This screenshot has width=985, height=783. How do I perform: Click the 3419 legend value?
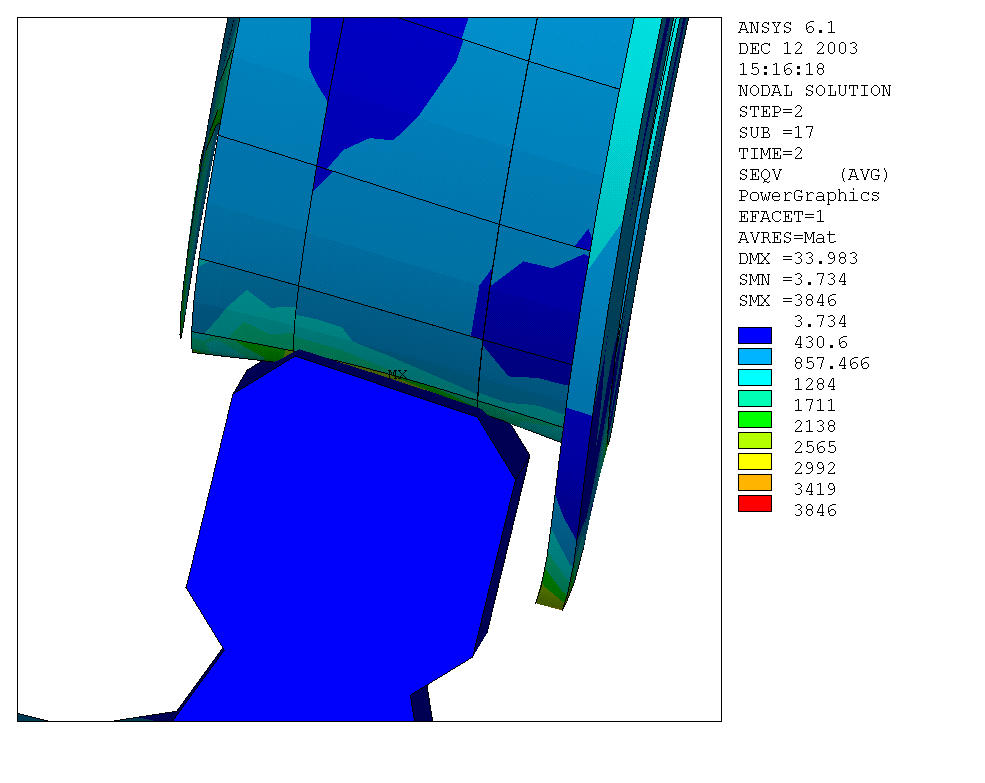[815, 490]
